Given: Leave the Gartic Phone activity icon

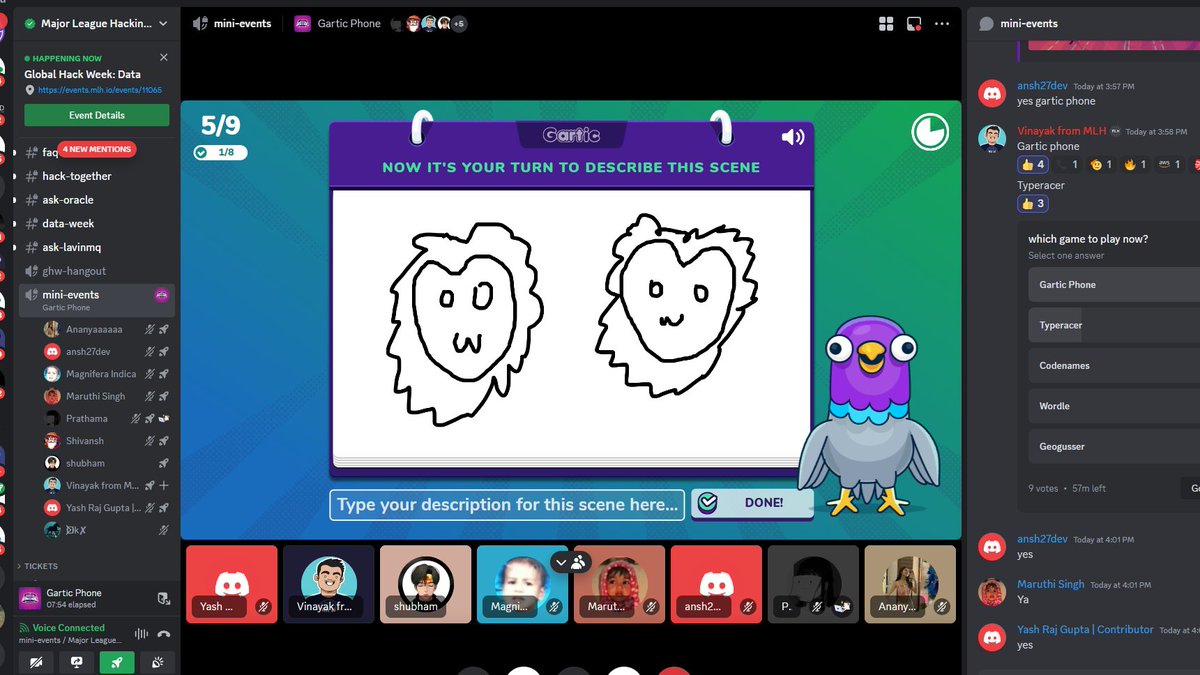Looking at the screenshot, I should 164,598.
